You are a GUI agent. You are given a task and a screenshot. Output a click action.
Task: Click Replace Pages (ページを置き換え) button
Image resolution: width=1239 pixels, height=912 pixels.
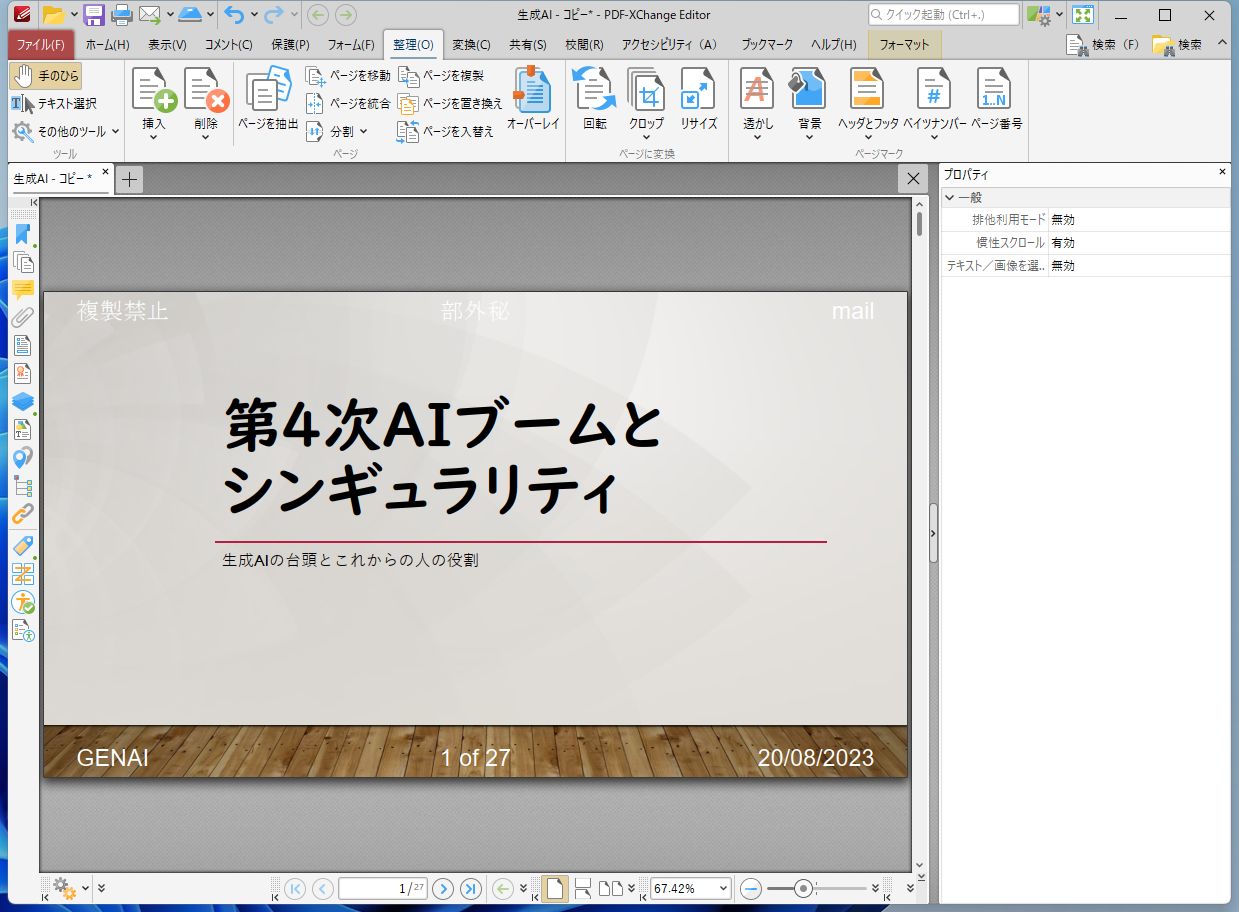pos(450,104)
